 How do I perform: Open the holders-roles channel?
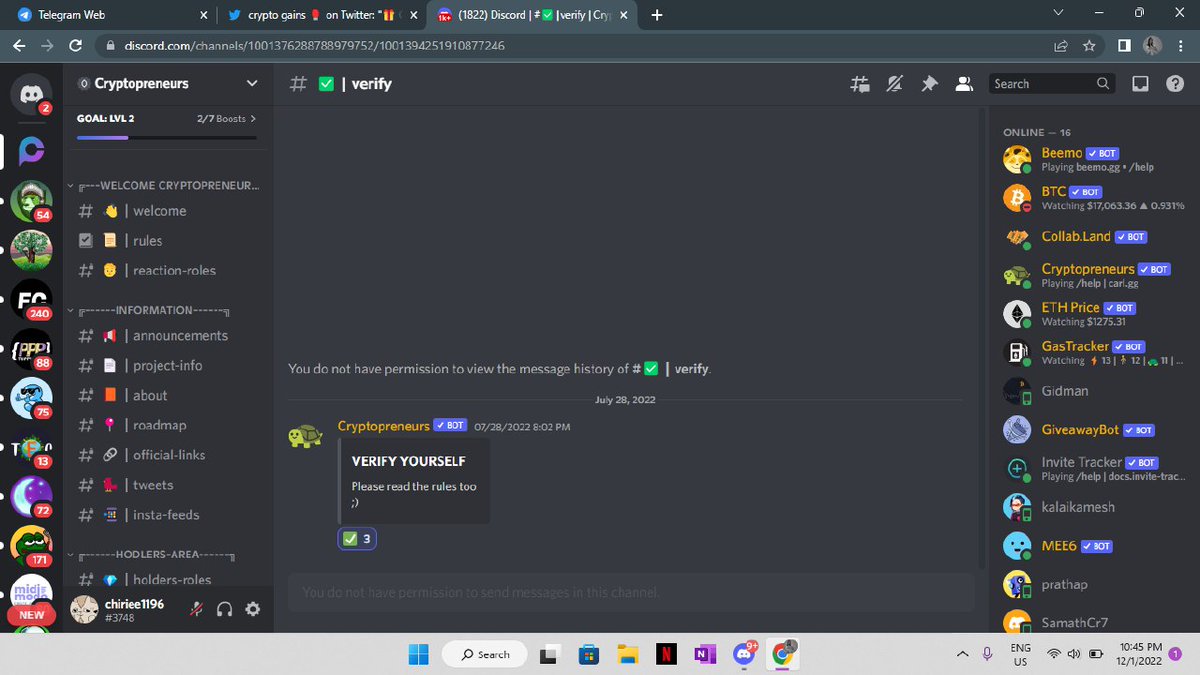point(168,580)
